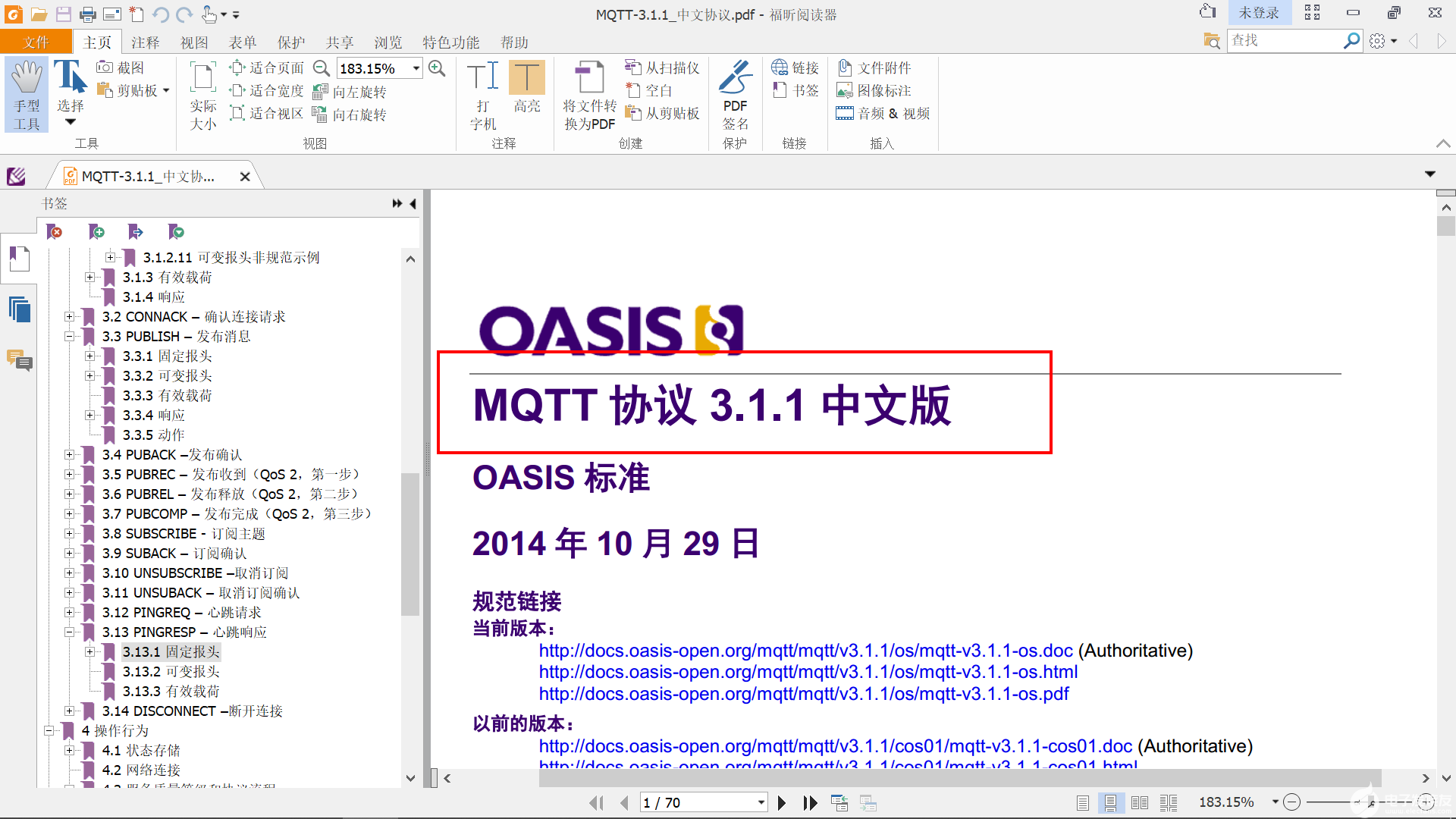Go to the next page arrow
This screenshot has width=1456, height=819.
782,802
